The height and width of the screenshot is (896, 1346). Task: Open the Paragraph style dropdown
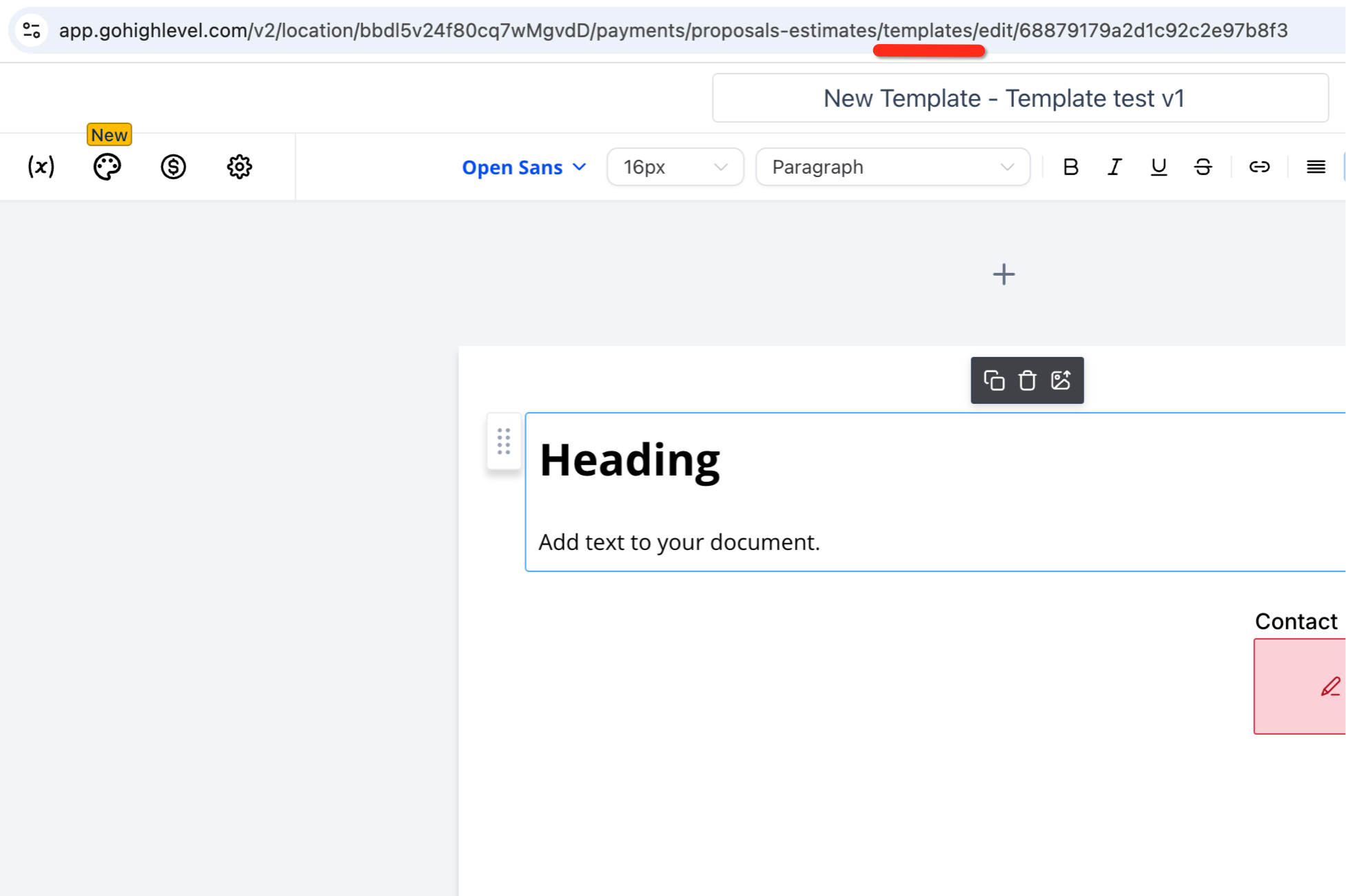coord(893,167)
